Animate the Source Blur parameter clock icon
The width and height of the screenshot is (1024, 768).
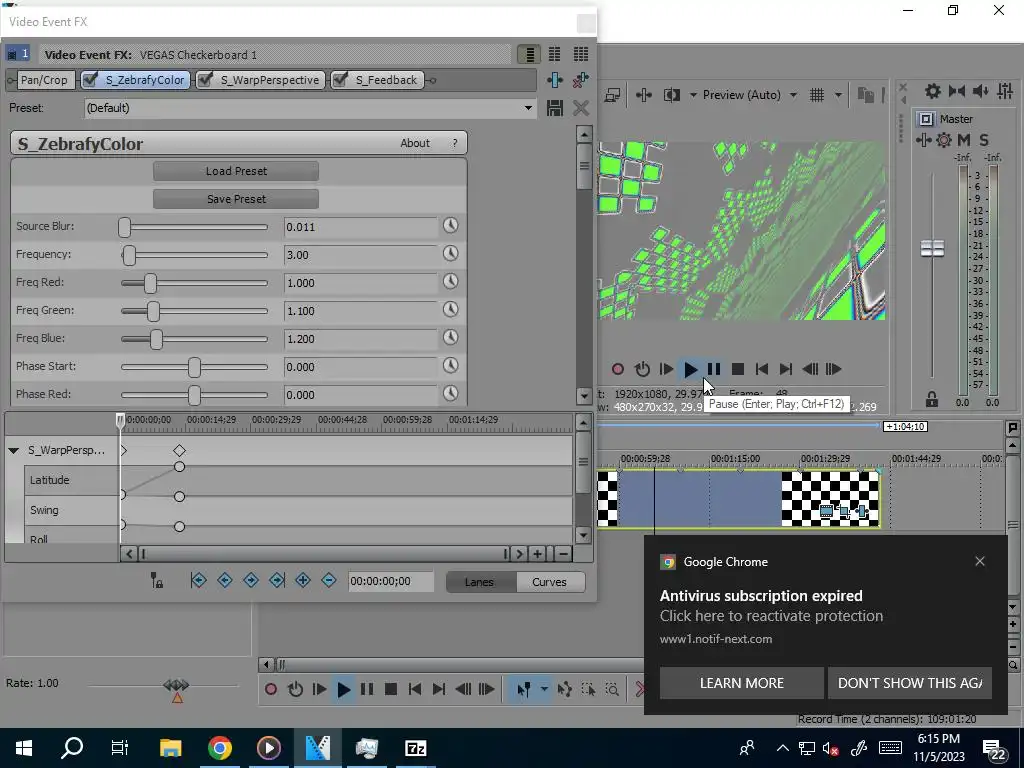click(451, 226)
